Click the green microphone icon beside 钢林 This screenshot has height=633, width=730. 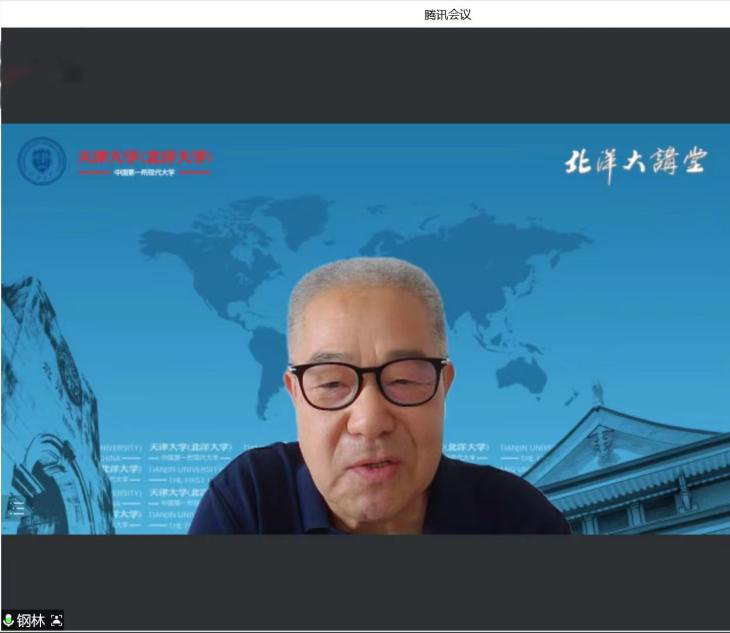pos(9,621)
